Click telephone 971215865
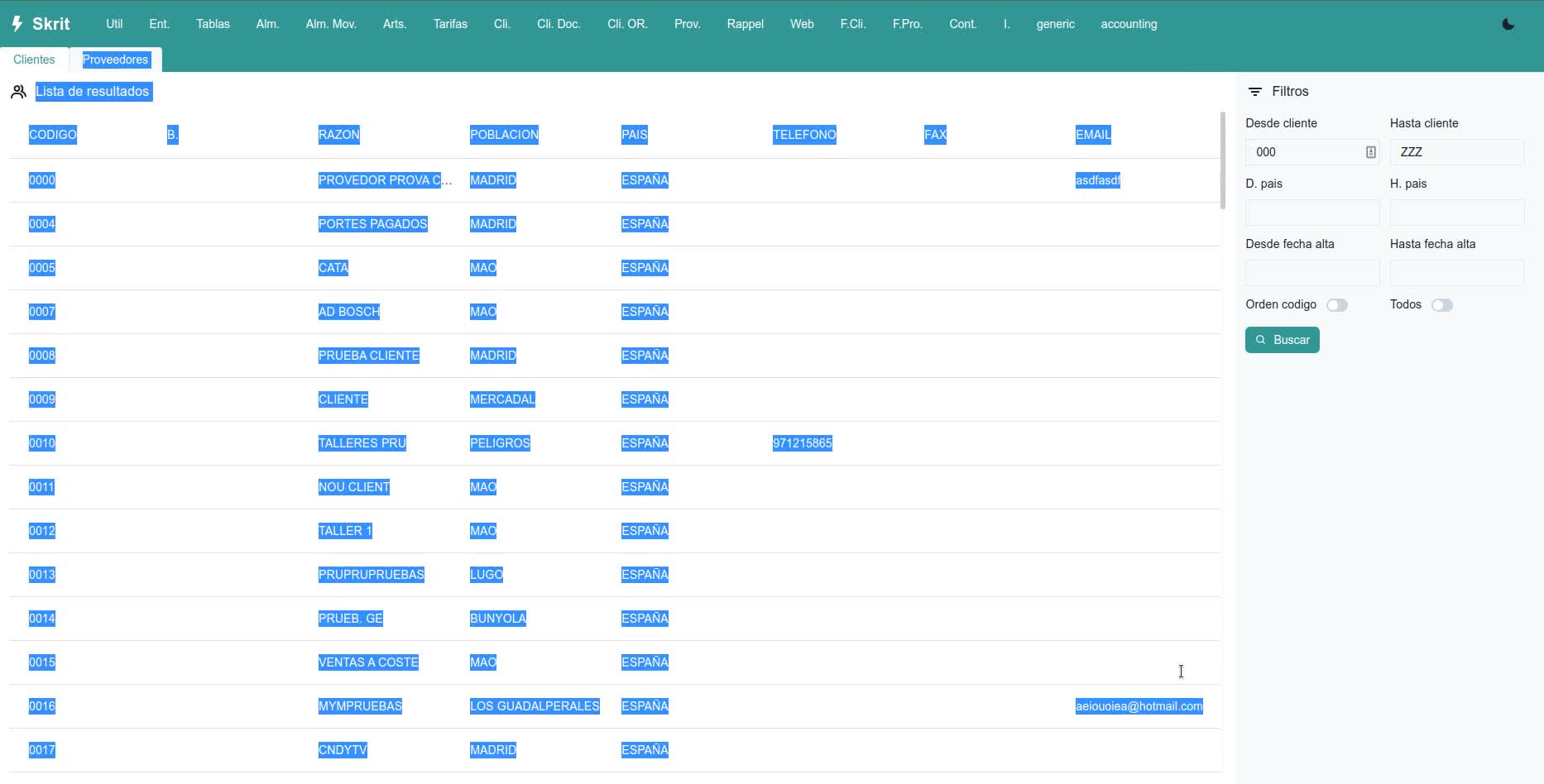 click(x=803, y=443)
